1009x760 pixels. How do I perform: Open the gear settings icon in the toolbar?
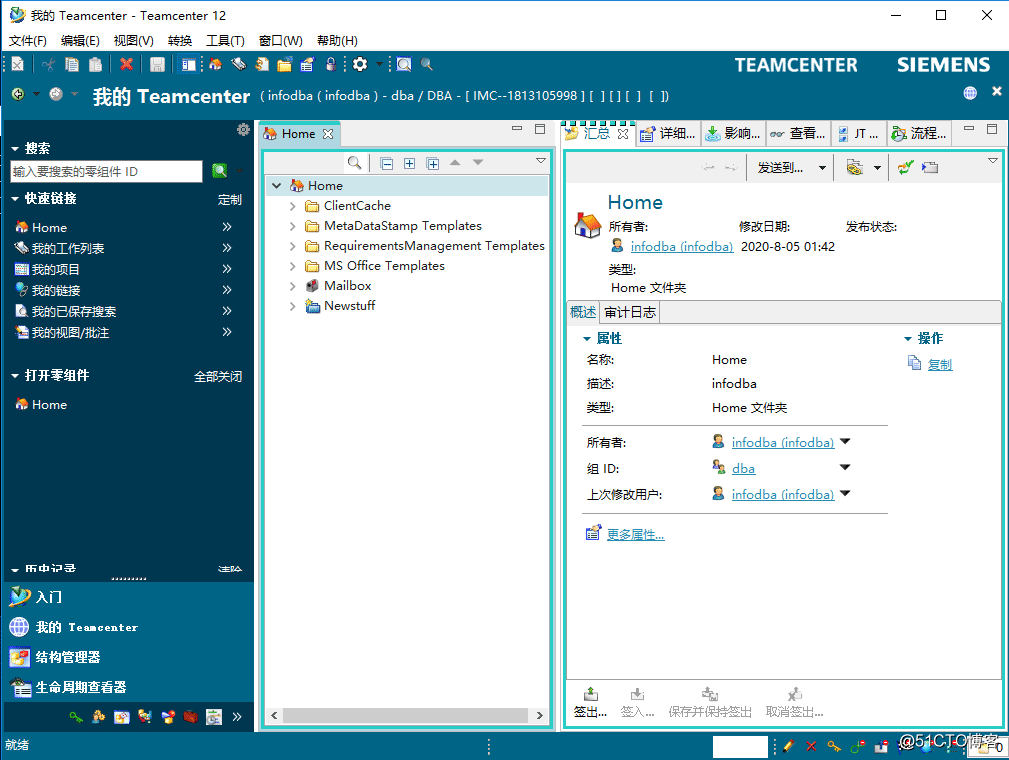point(360,64)
